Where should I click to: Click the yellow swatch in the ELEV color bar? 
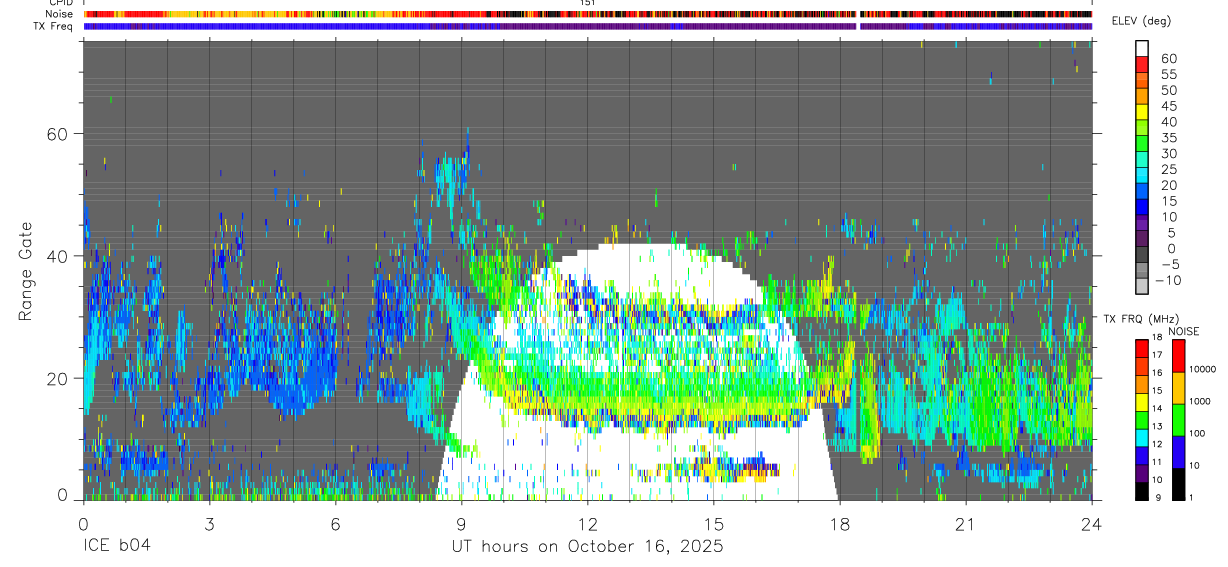[x=1142, y=113]
